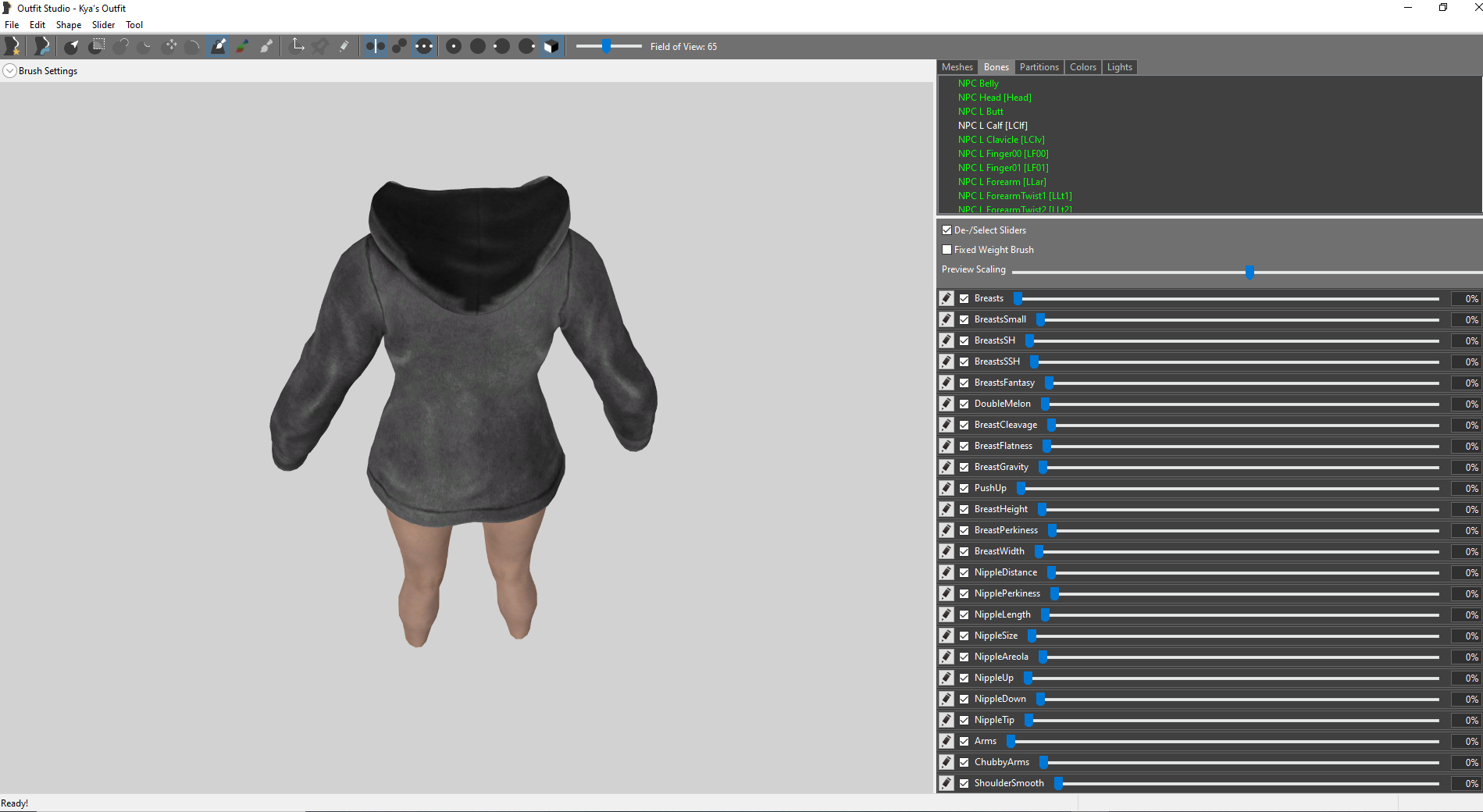Uncheck the De-/Select Sliders checkbox

click(x=946, y=230)
